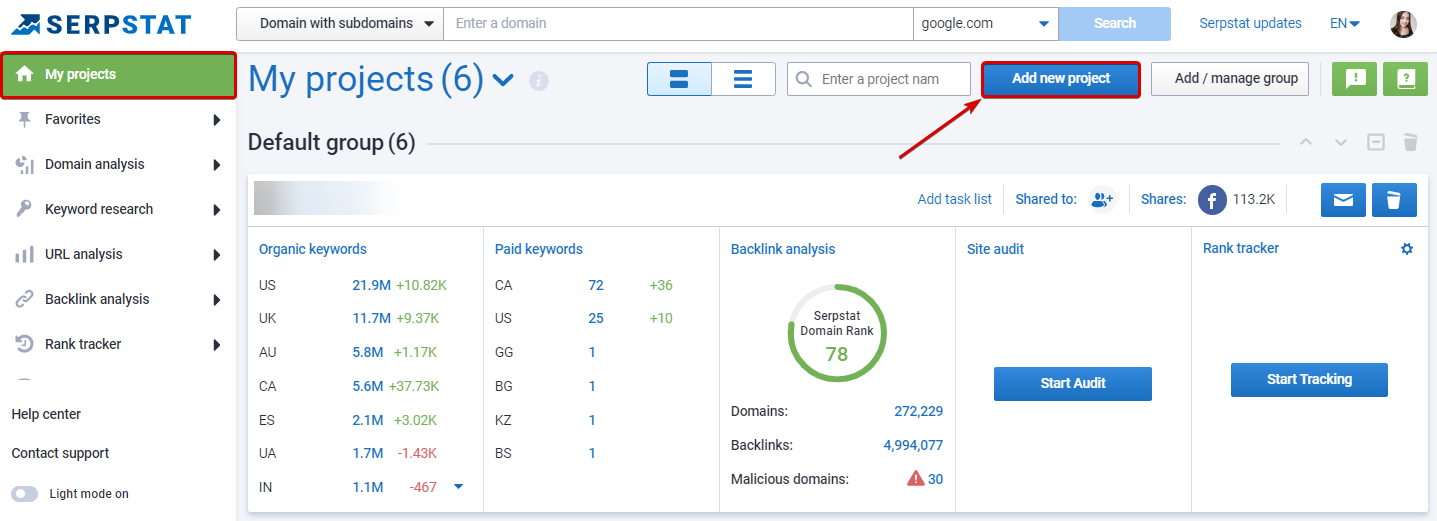Open Keyword research sidebar section
1437x521 pixels.
click(x=118, y=210)
